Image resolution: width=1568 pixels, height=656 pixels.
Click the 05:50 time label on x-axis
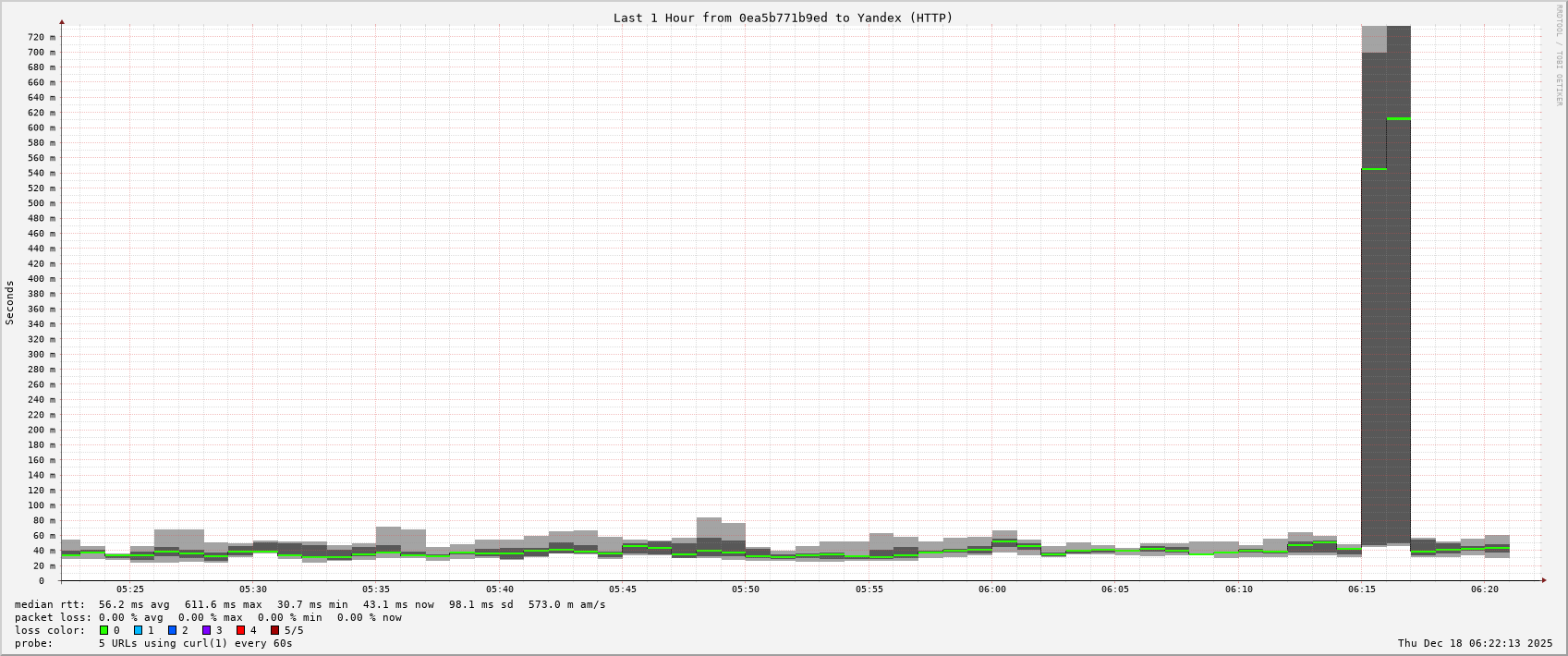tap(746, 589)
